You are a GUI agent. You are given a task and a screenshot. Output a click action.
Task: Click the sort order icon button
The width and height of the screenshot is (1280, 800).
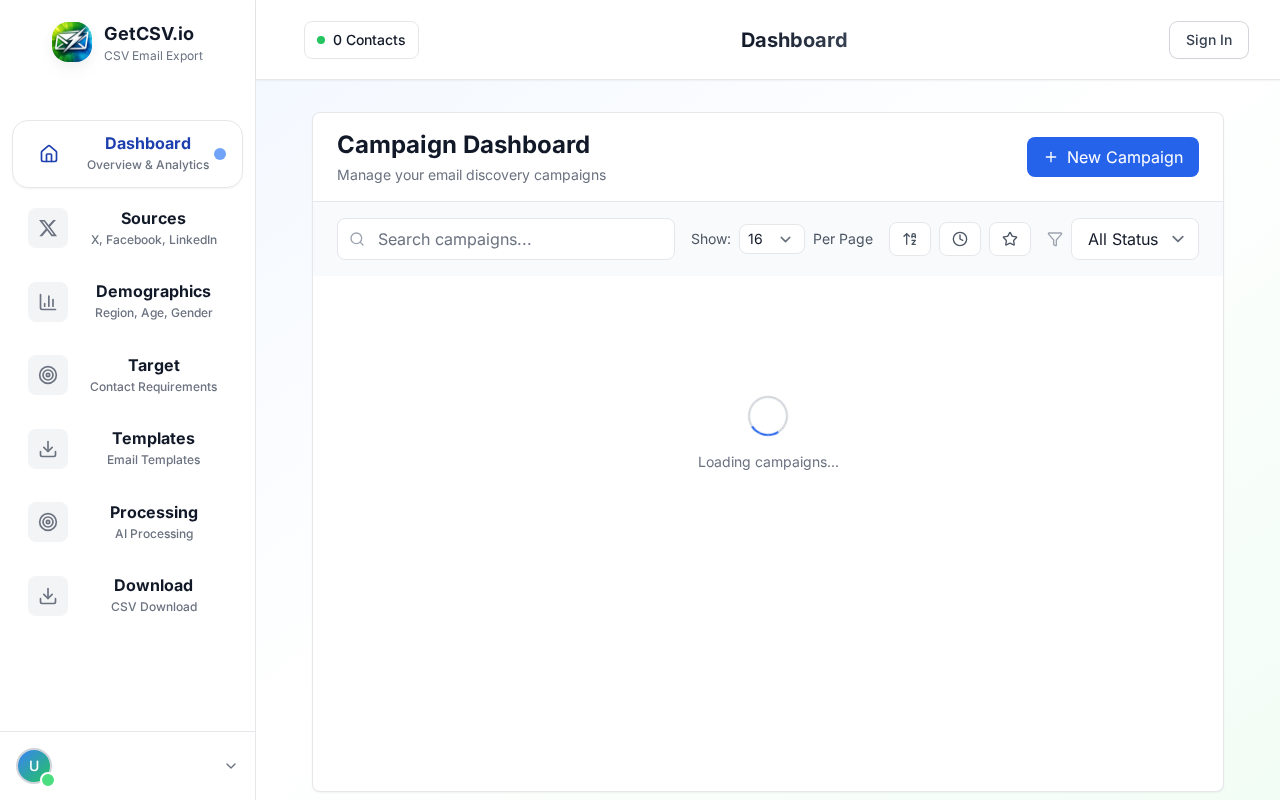click(x=910, y=239)
